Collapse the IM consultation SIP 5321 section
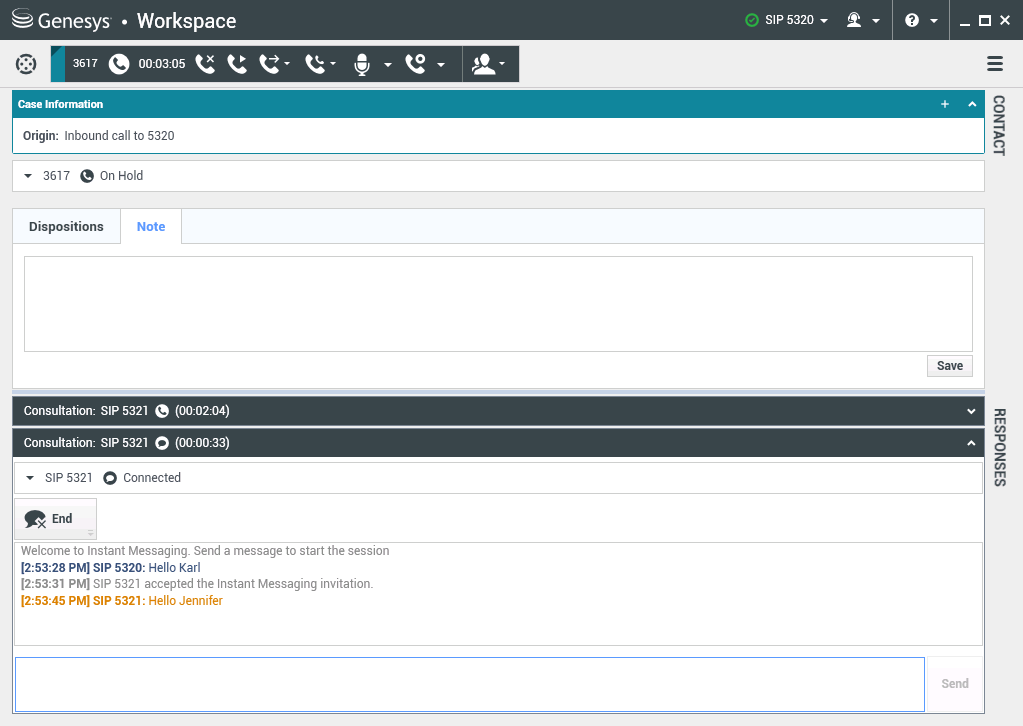The width and height of the screenshot is (1023, 726). (971, 444)
